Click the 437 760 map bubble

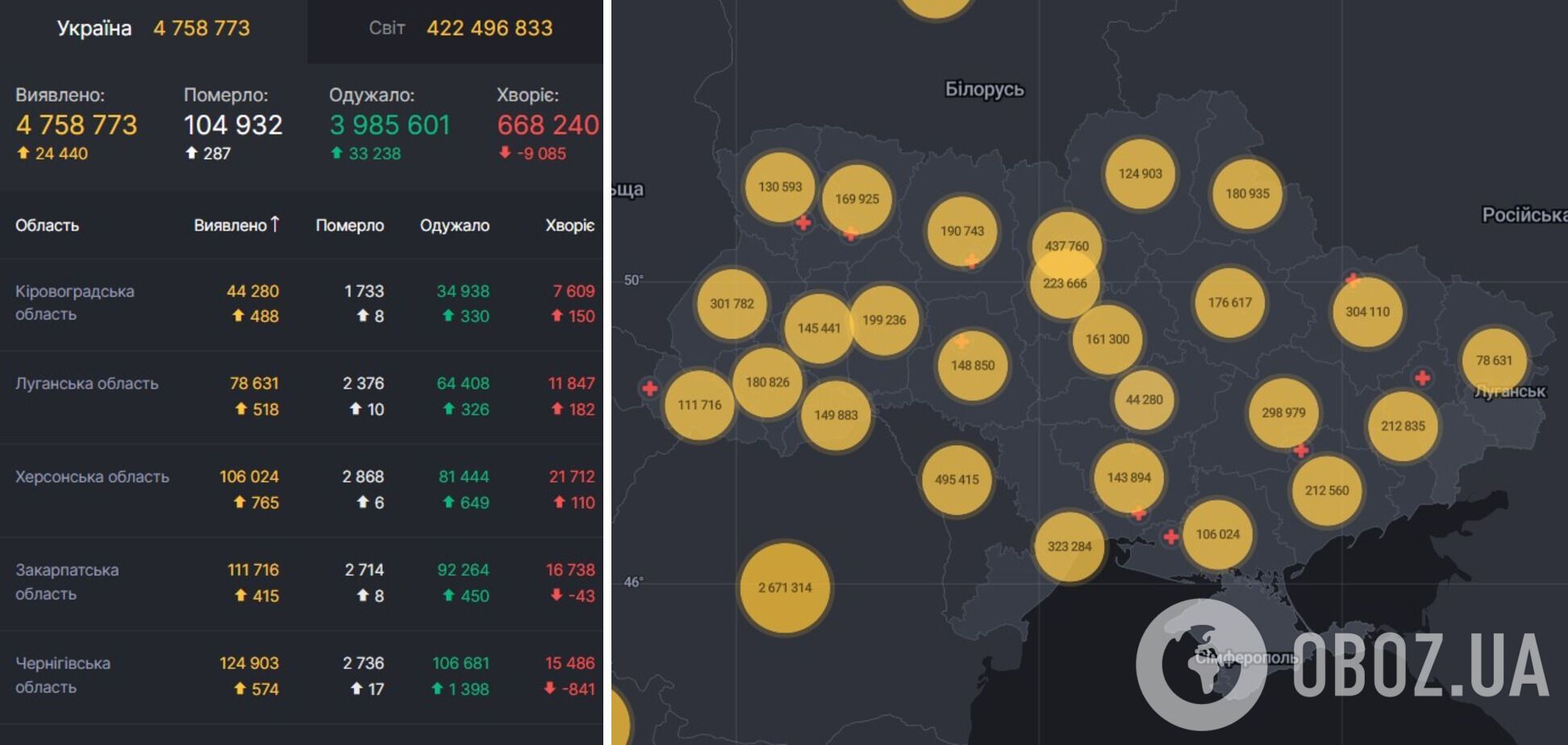click(x=1066, y=245)
